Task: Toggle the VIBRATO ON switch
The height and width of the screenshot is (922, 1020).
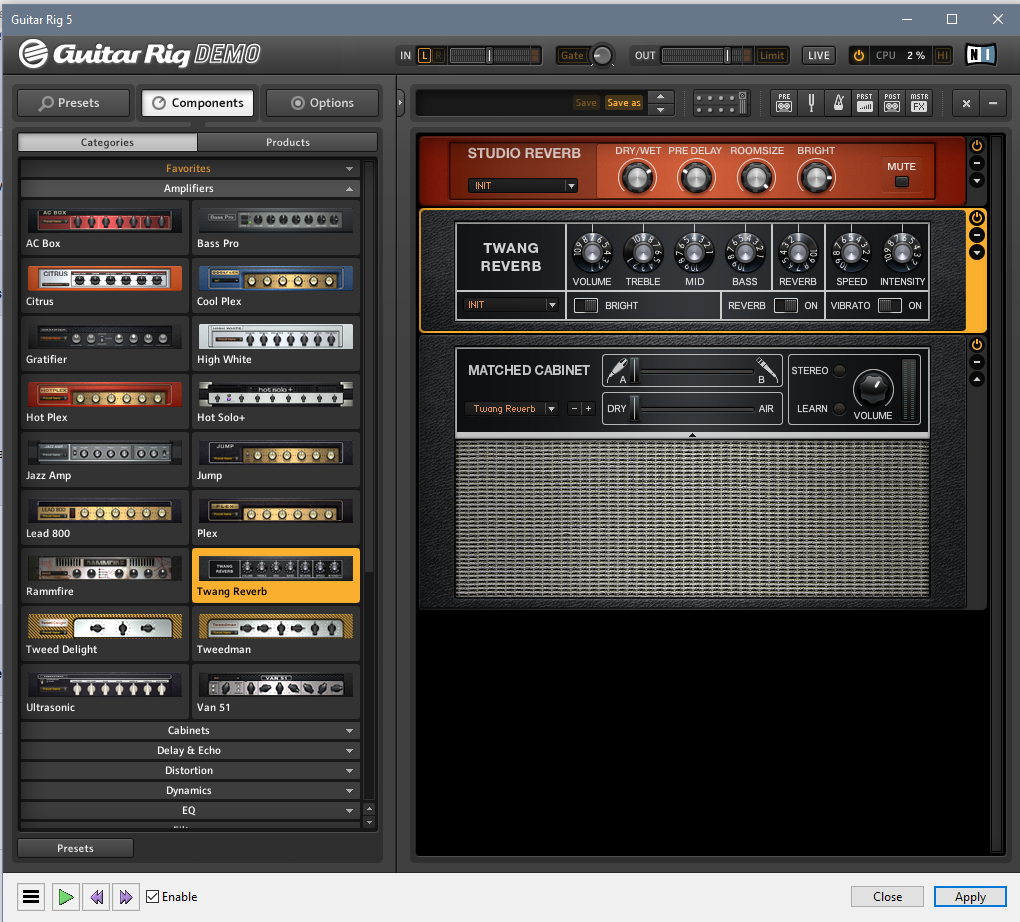Action: pyautogui.click(x=889, y=305)
